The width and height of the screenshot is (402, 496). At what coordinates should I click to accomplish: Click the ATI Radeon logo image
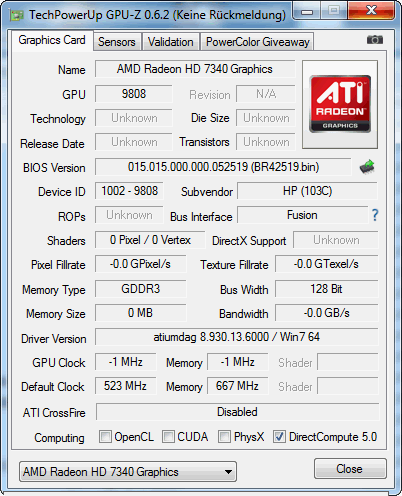pyautogui.click(x=340, y=104)
